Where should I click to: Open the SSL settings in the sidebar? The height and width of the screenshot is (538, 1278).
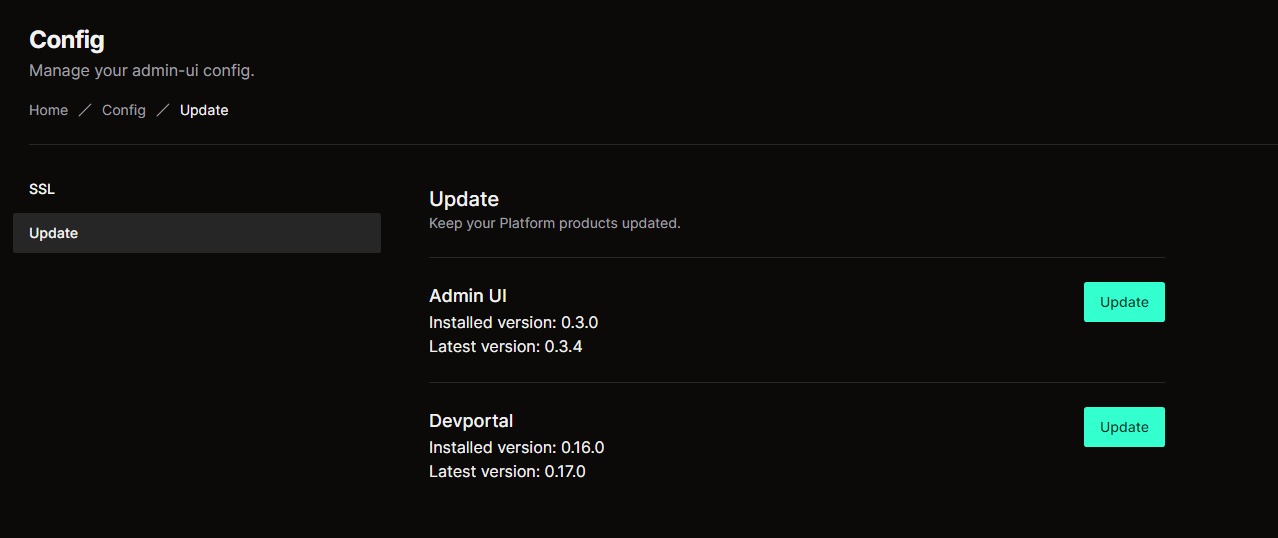42,189
